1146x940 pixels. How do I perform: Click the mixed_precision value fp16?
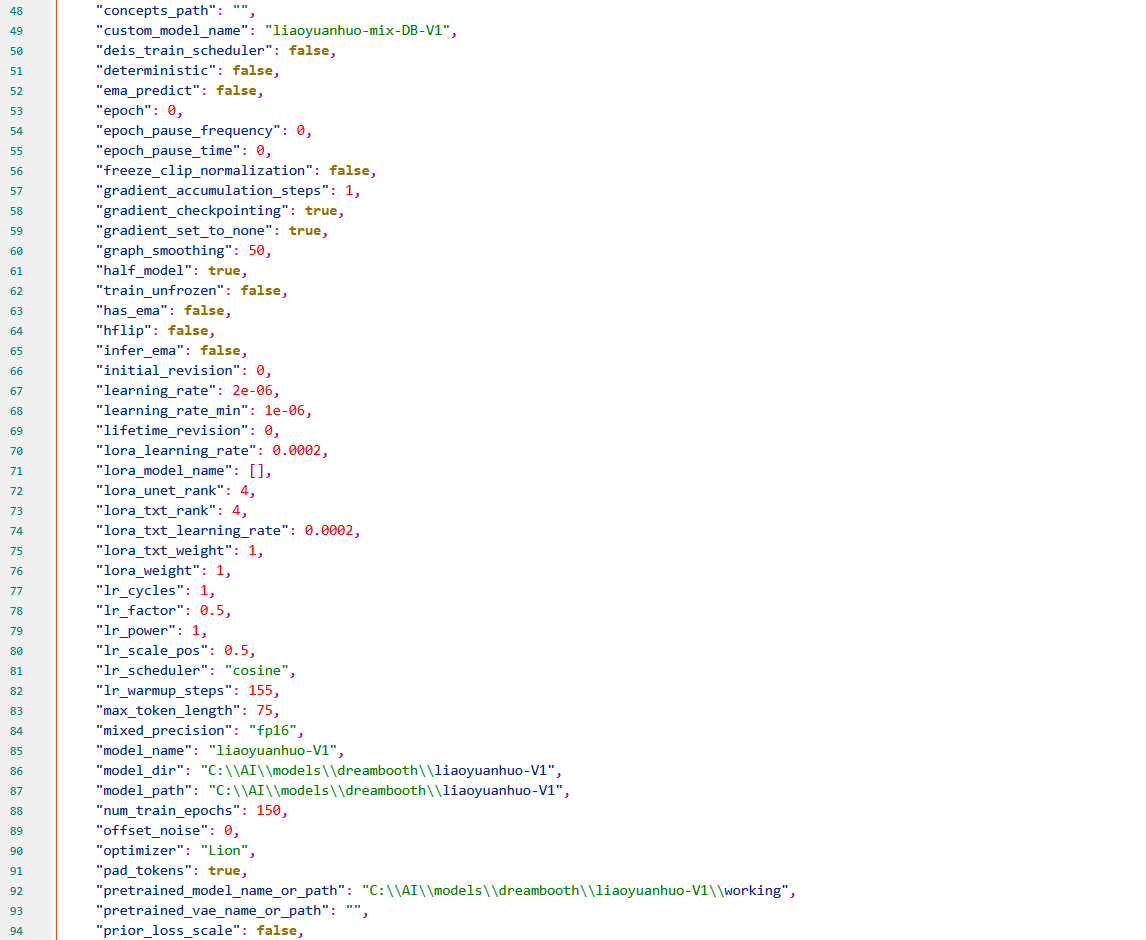(272, 730)
